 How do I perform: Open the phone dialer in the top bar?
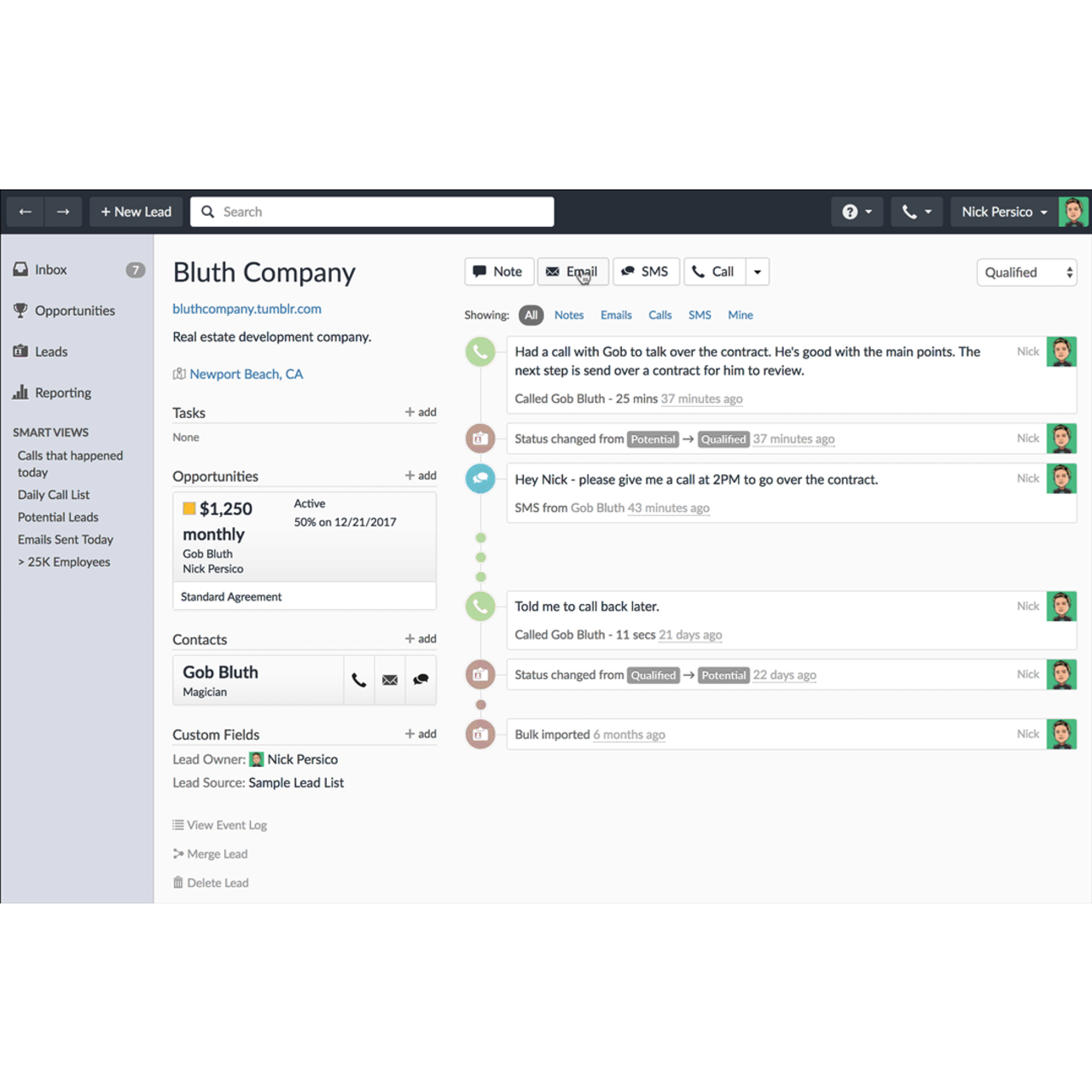pos(916,211)
